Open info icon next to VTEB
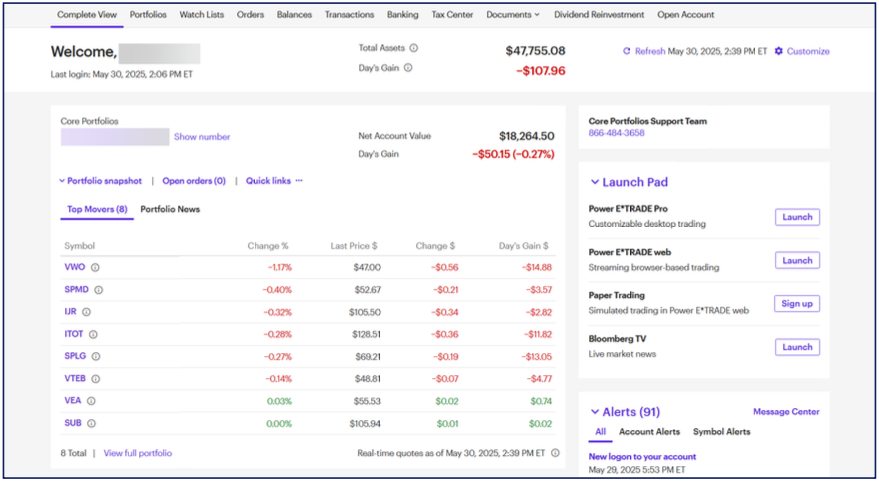 pyautogui.click(x=96, y=379)
